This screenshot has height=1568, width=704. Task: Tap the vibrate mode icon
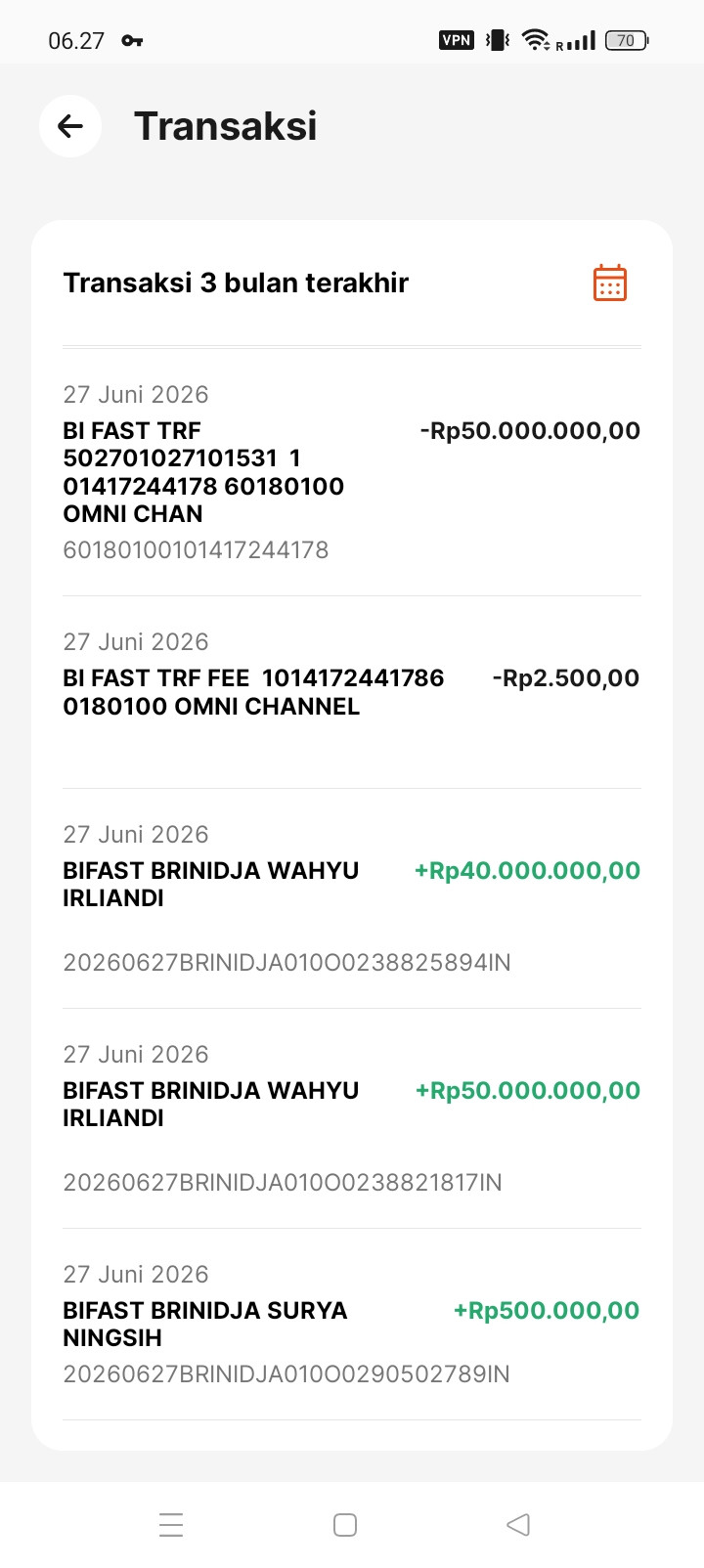[498, 40]
